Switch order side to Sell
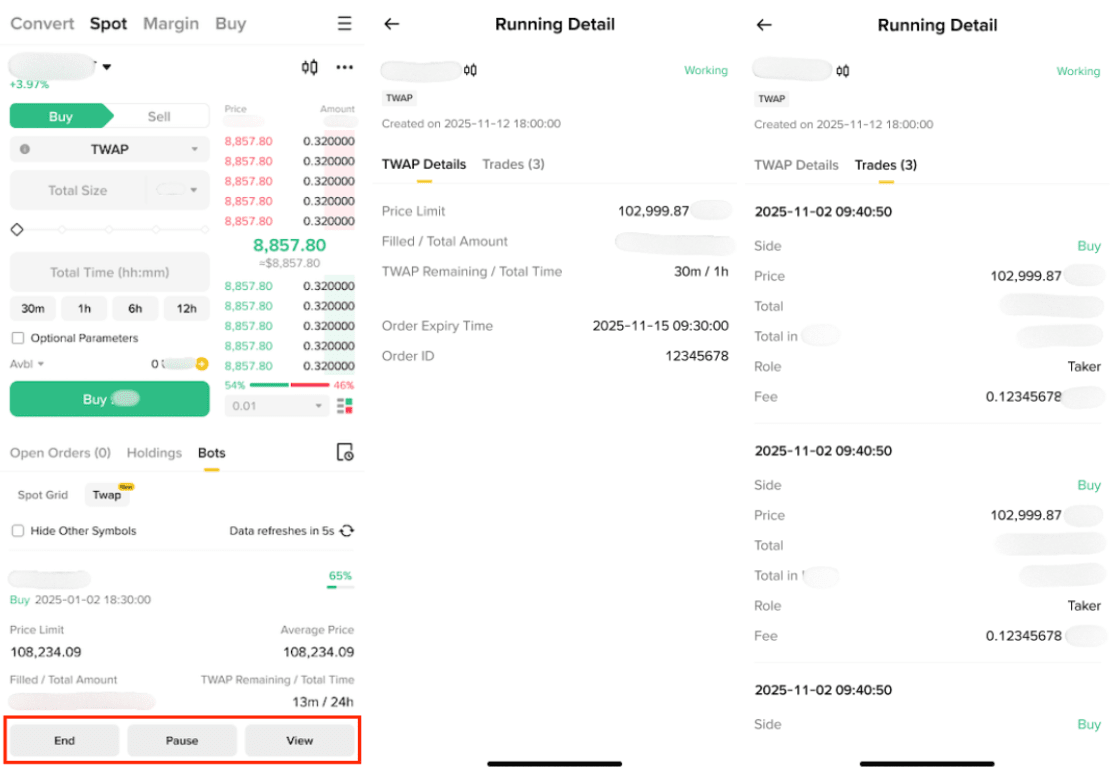The width and height of the screenshot is (1115, 773). tap(159, 116)
